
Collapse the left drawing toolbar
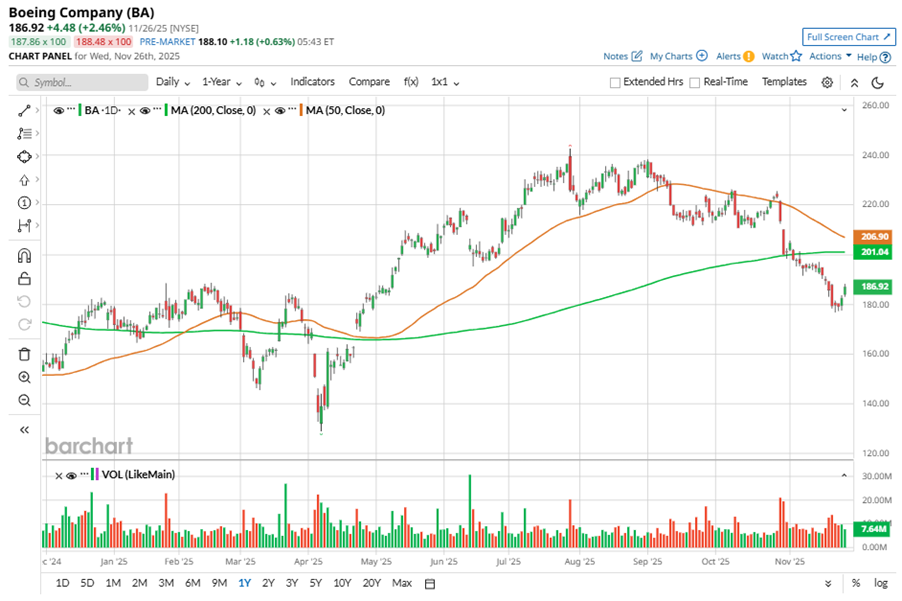(x=24, y=430)
